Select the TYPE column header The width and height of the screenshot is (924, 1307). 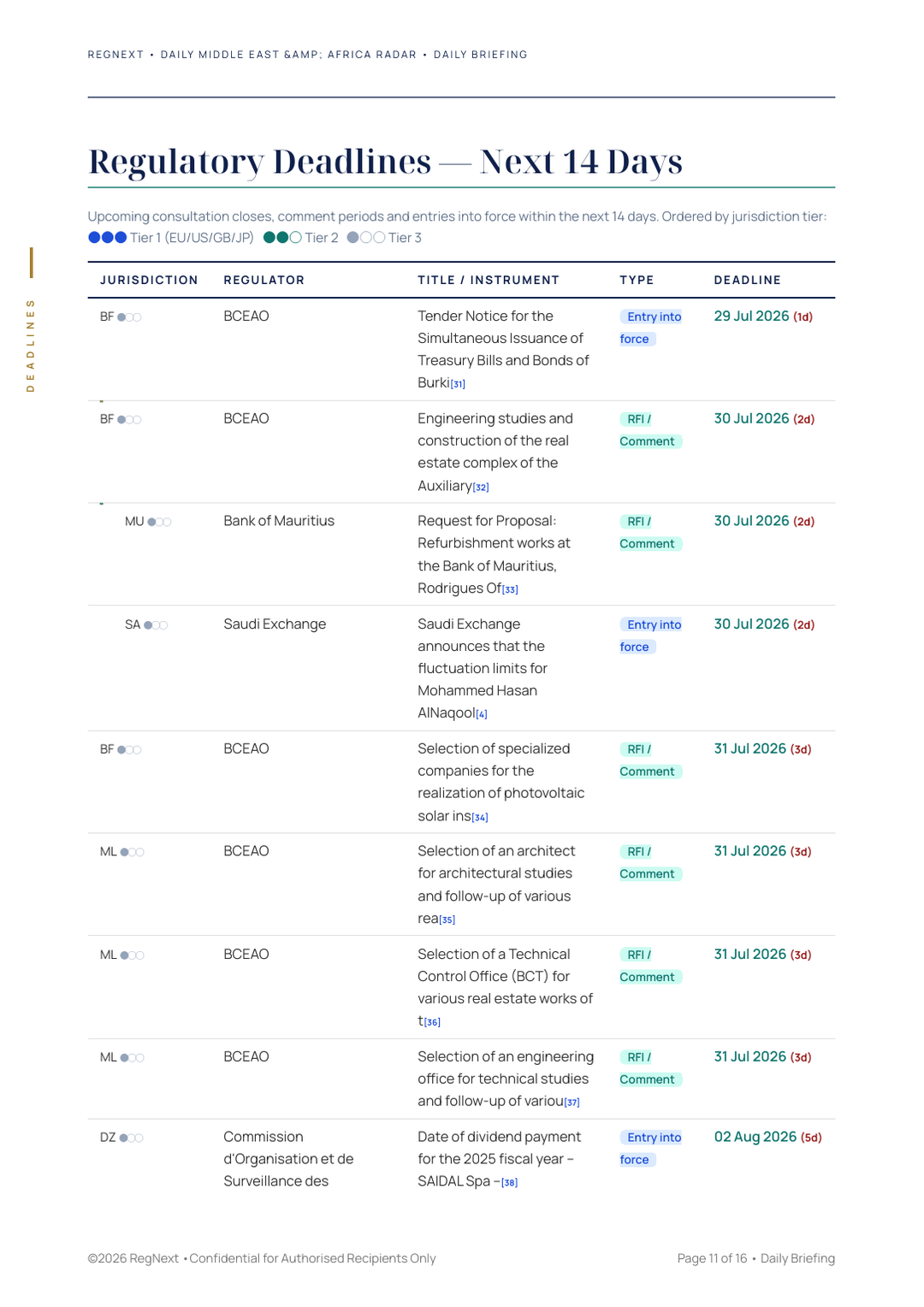(x=637, y=281)
